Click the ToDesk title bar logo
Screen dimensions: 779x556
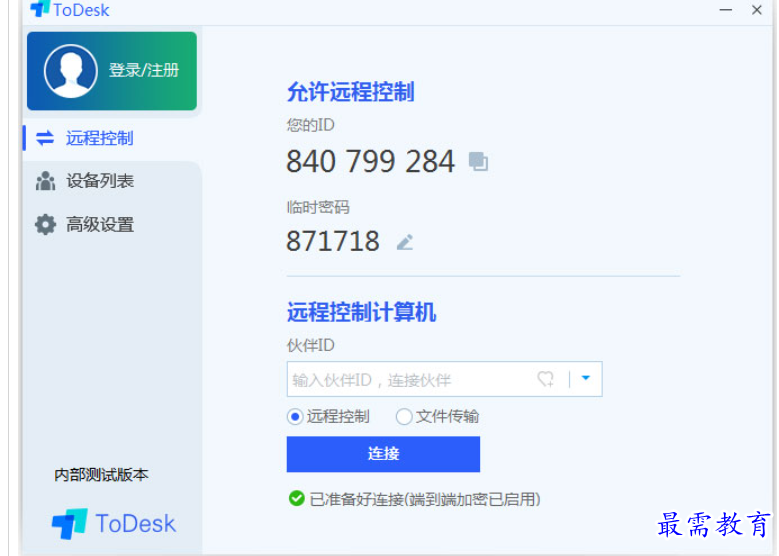(x=70, y=9)
